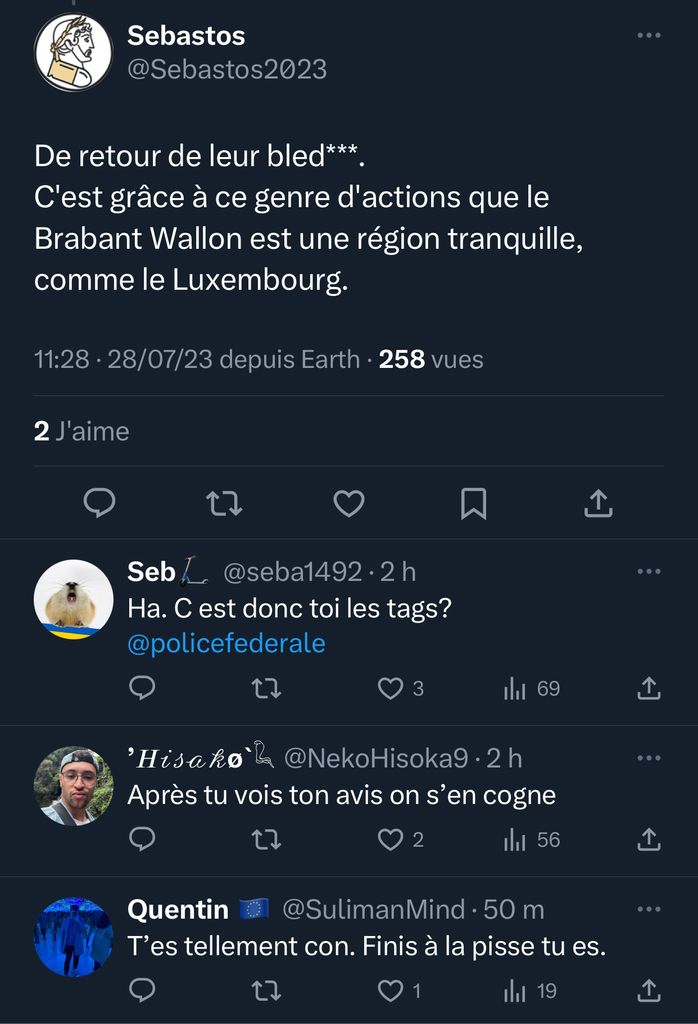
Task: Retweet the main Sebastos tweet
Action: (x=224, y=503)
